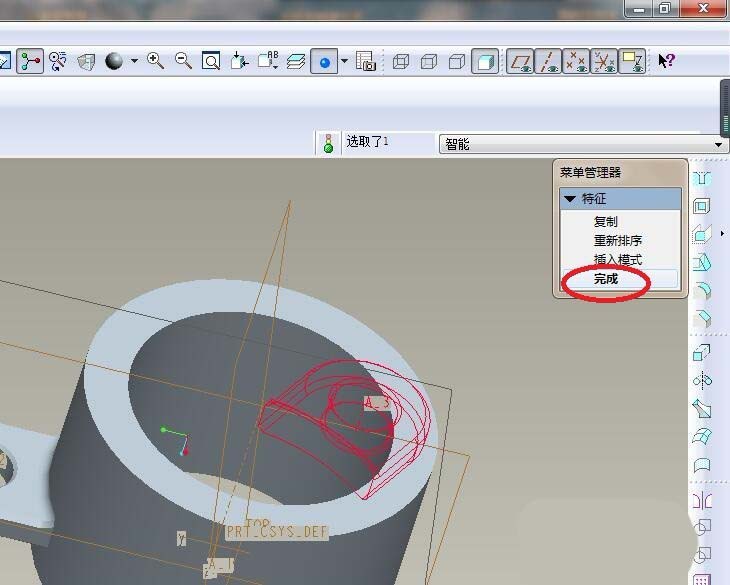The width and height of the screenshot is (730, 585).
Task: Select the Extrude tool icon
Action: (702, 352)
